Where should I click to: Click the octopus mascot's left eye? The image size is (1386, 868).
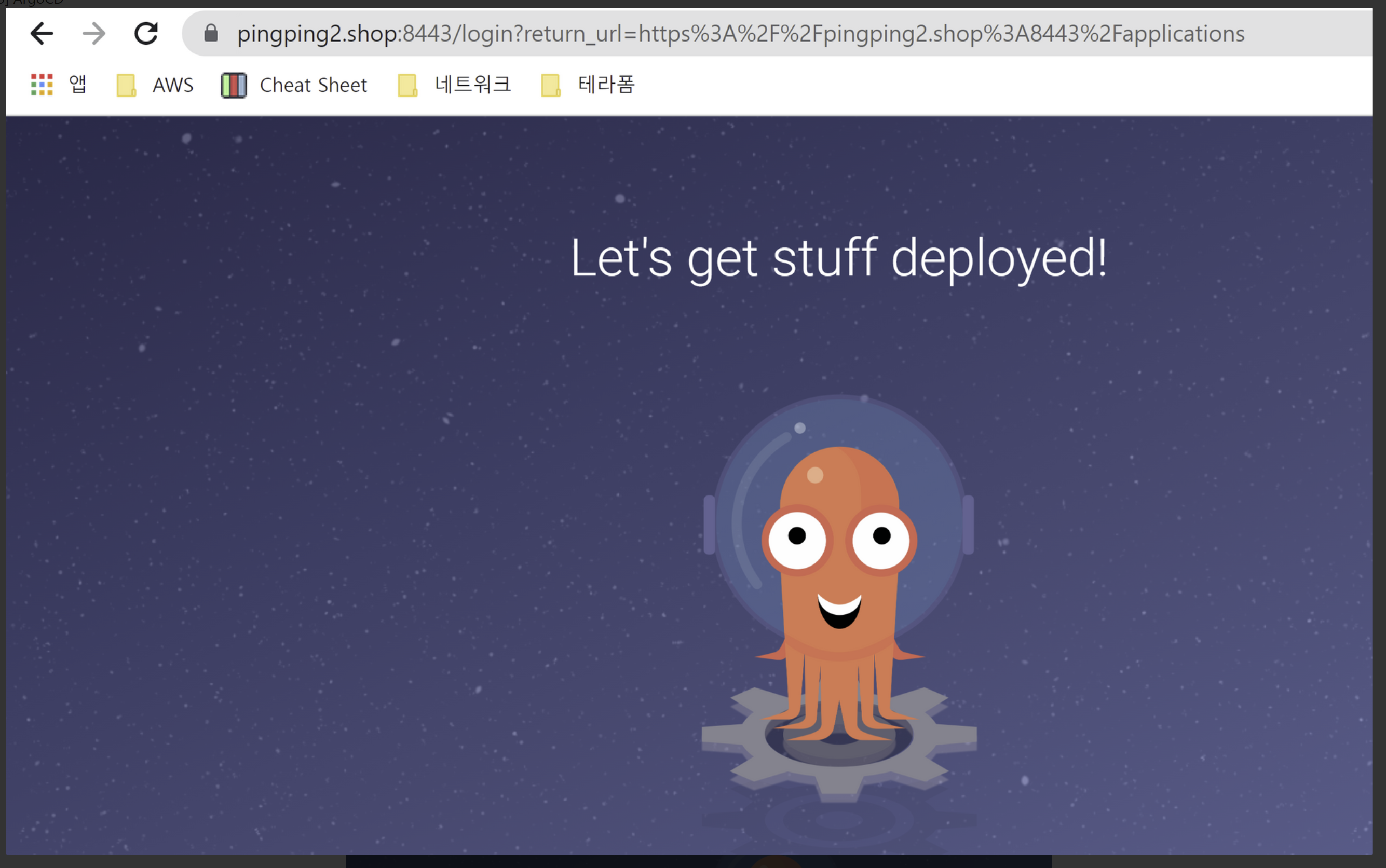797,539
